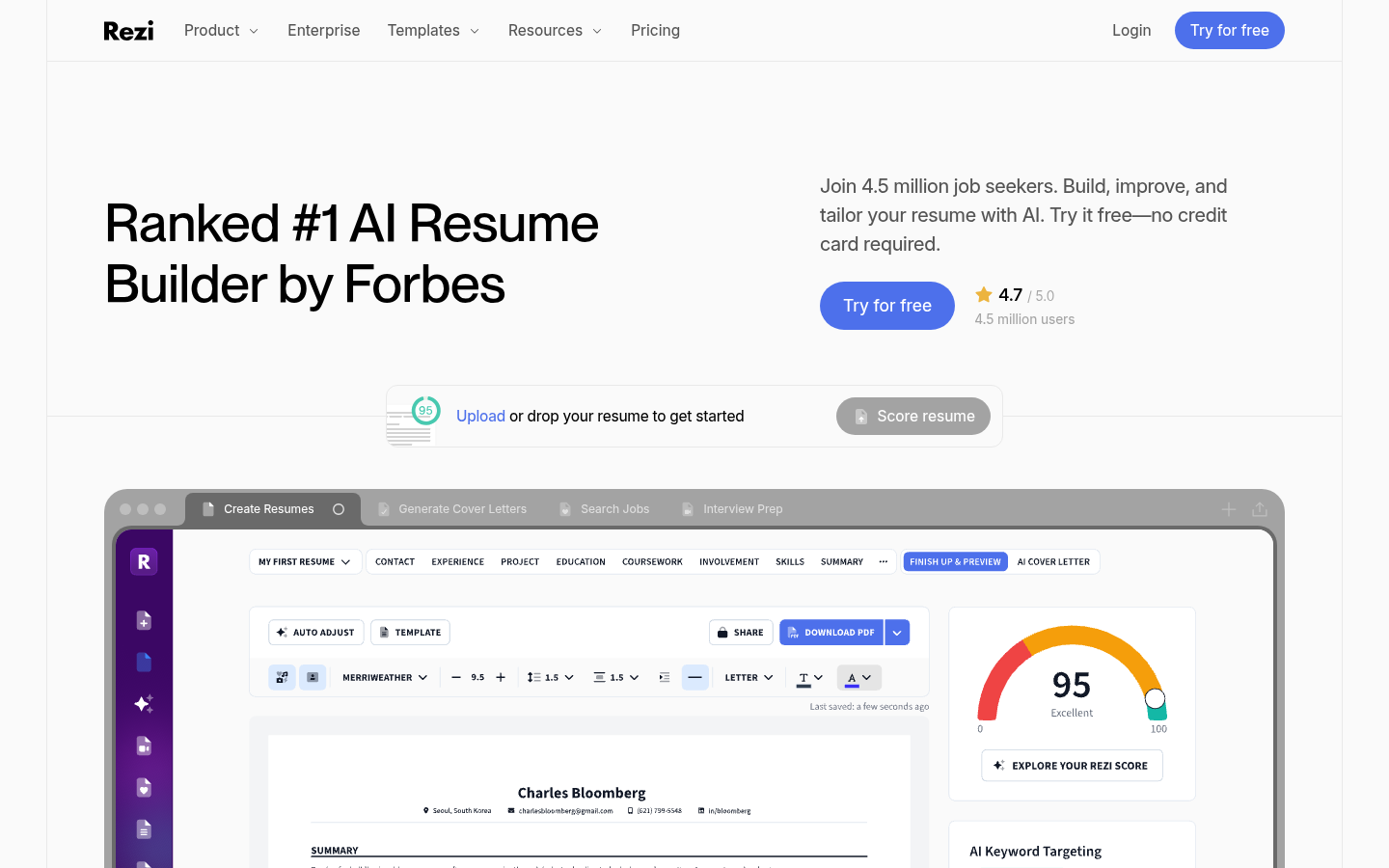
Task: Open the Letter paper size dropdown
Action: point(749,678)
